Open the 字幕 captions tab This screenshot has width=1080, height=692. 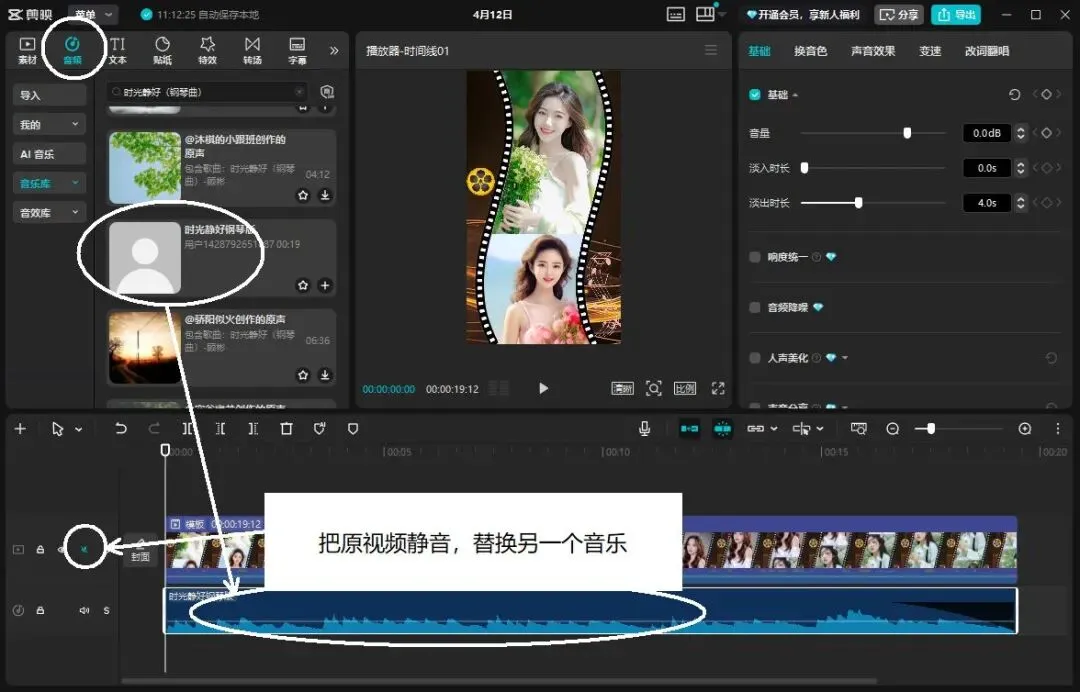point(297,51)
